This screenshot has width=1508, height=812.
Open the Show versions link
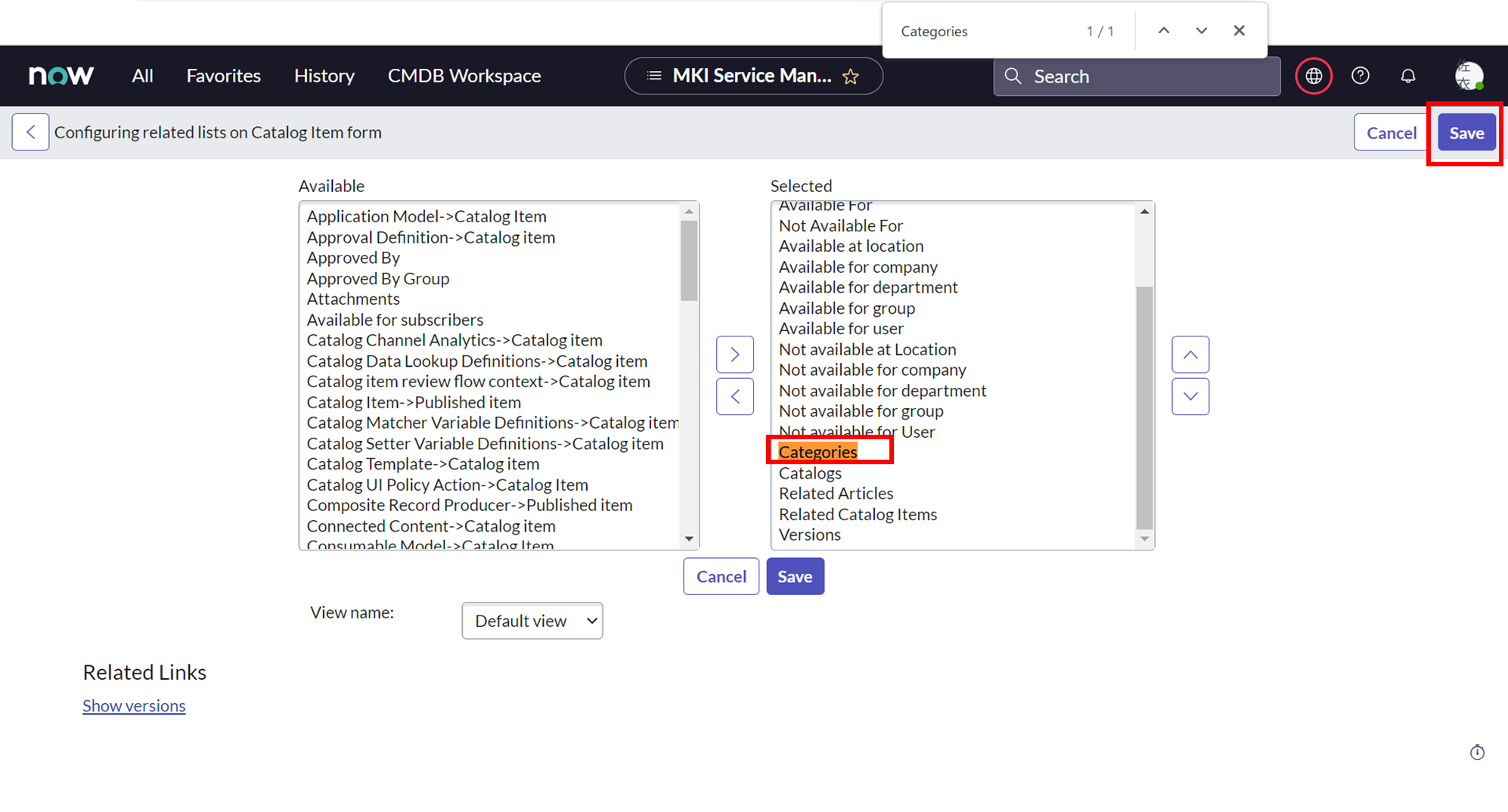tap(134, 705)
